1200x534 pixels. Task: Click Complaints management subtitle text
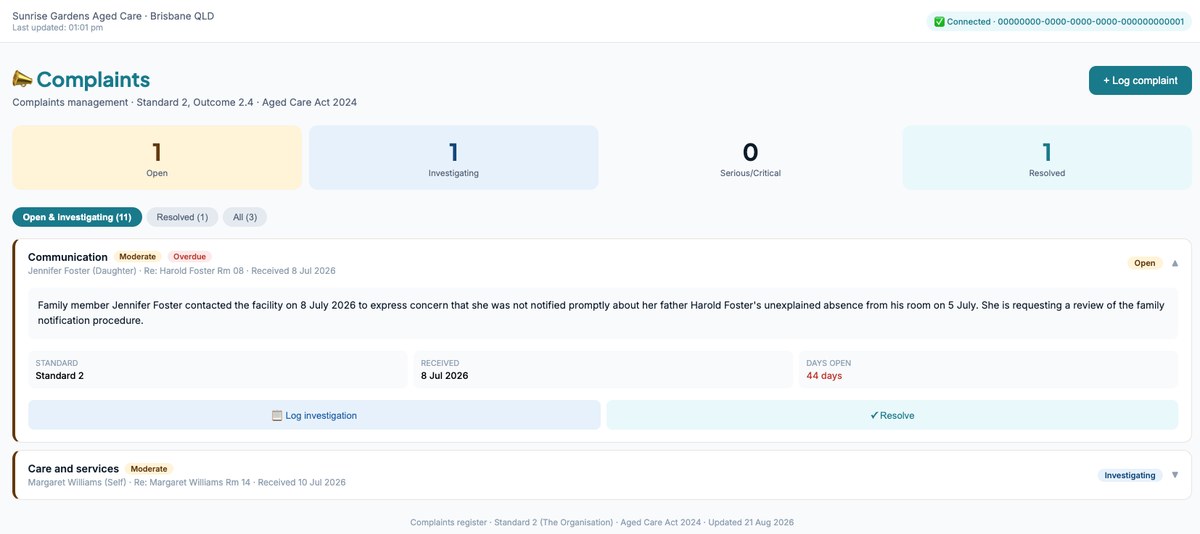point(184,102)
